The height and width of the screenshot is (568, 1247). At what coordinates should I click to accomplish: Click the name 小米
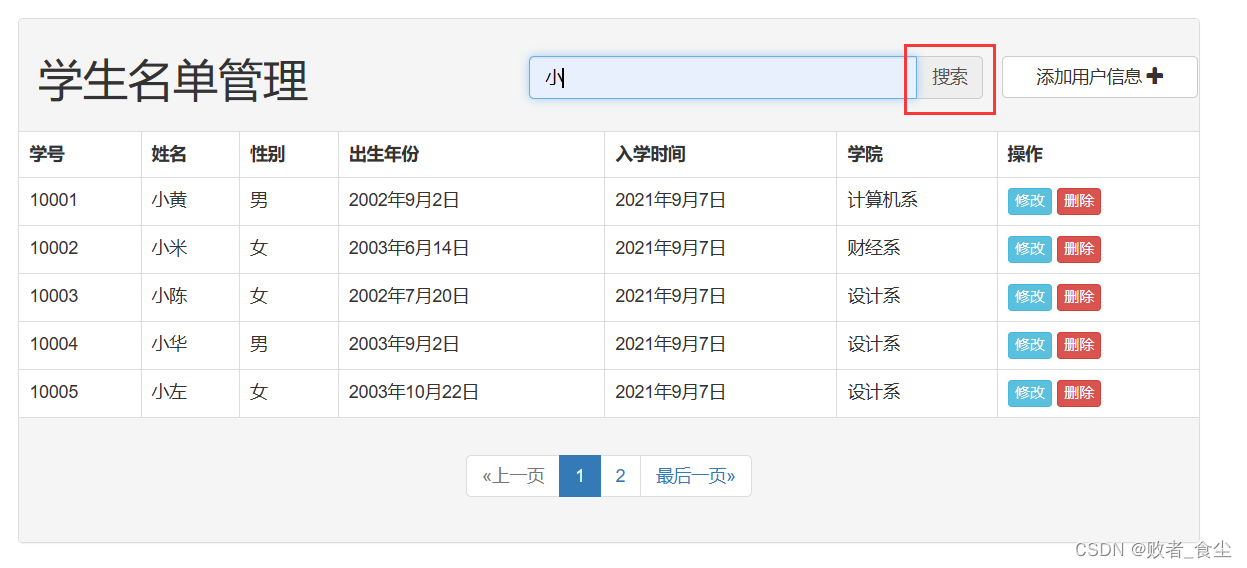tap(169, 248)
